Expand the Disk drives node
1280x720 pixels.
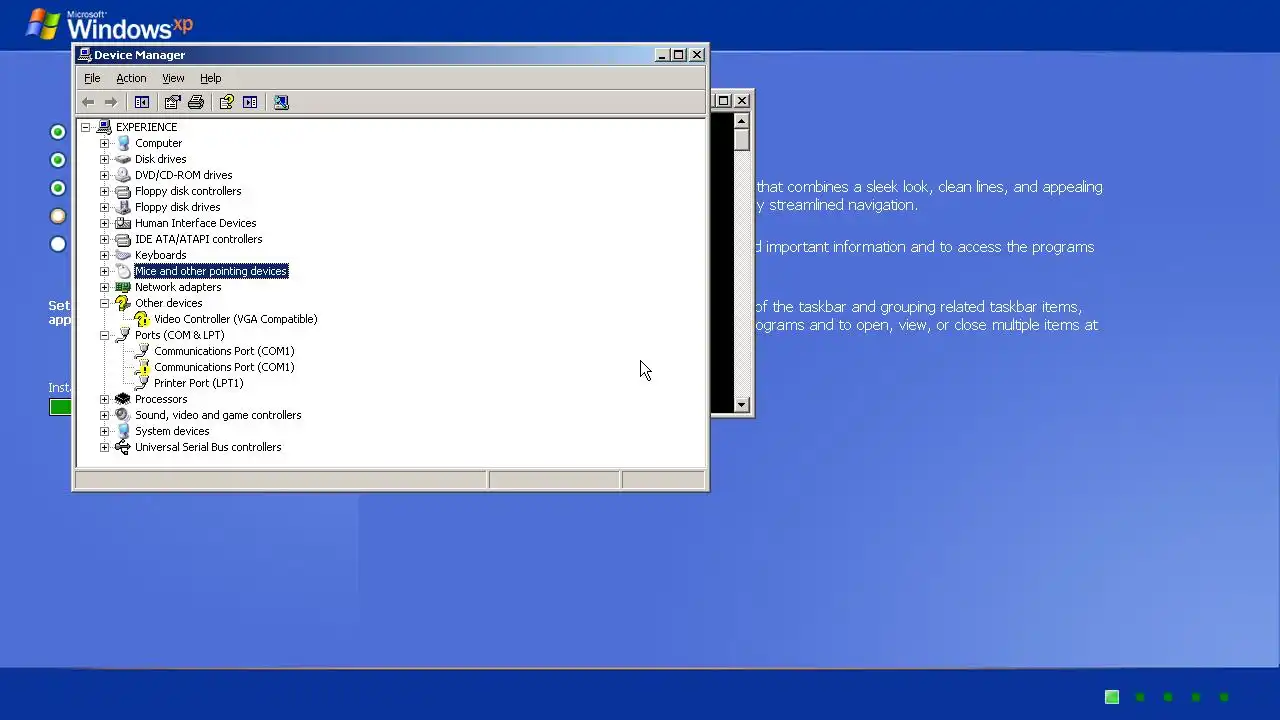click(x=104, y=159)
